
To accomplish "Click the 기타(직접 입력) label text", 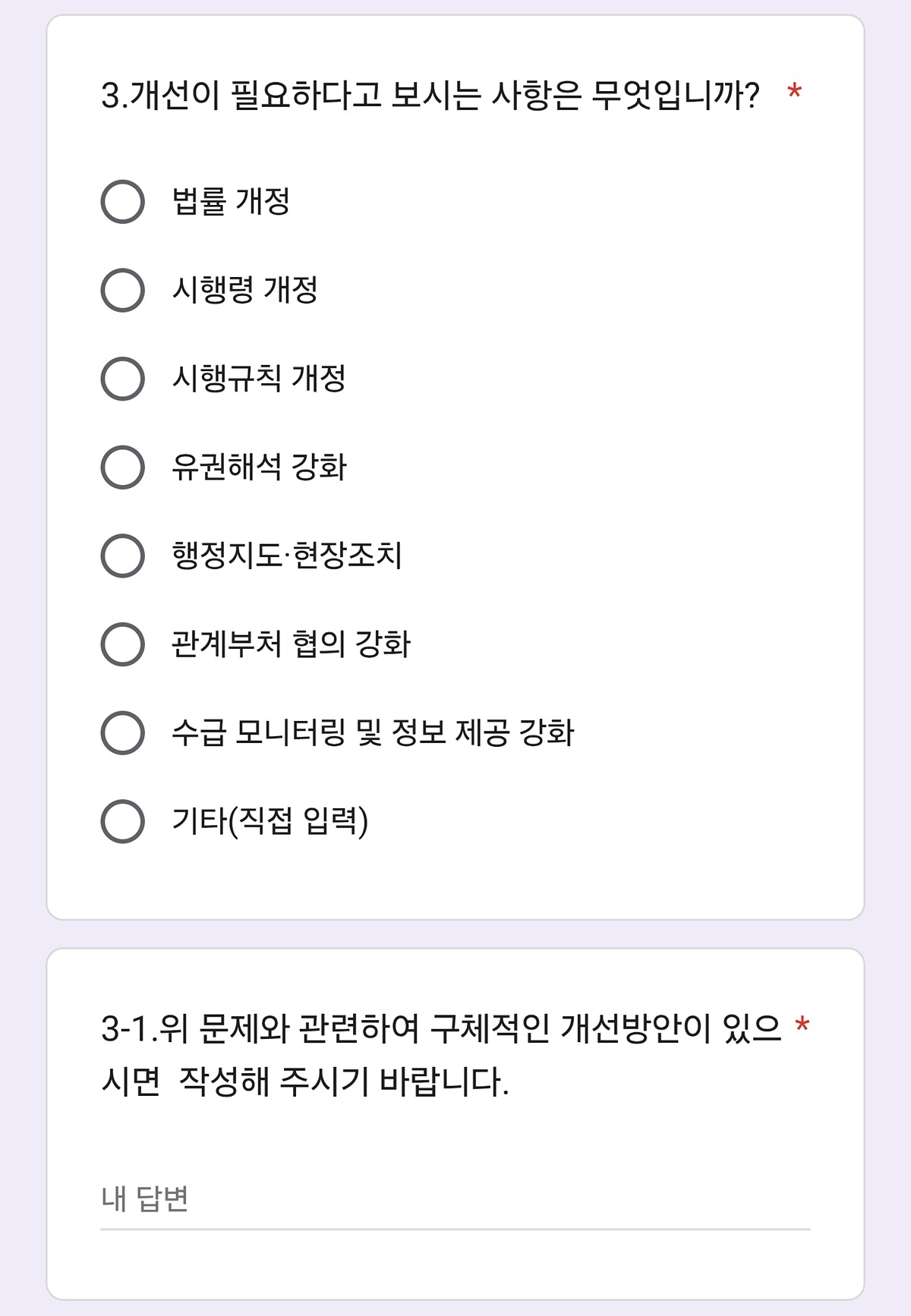I will point(270,821).
